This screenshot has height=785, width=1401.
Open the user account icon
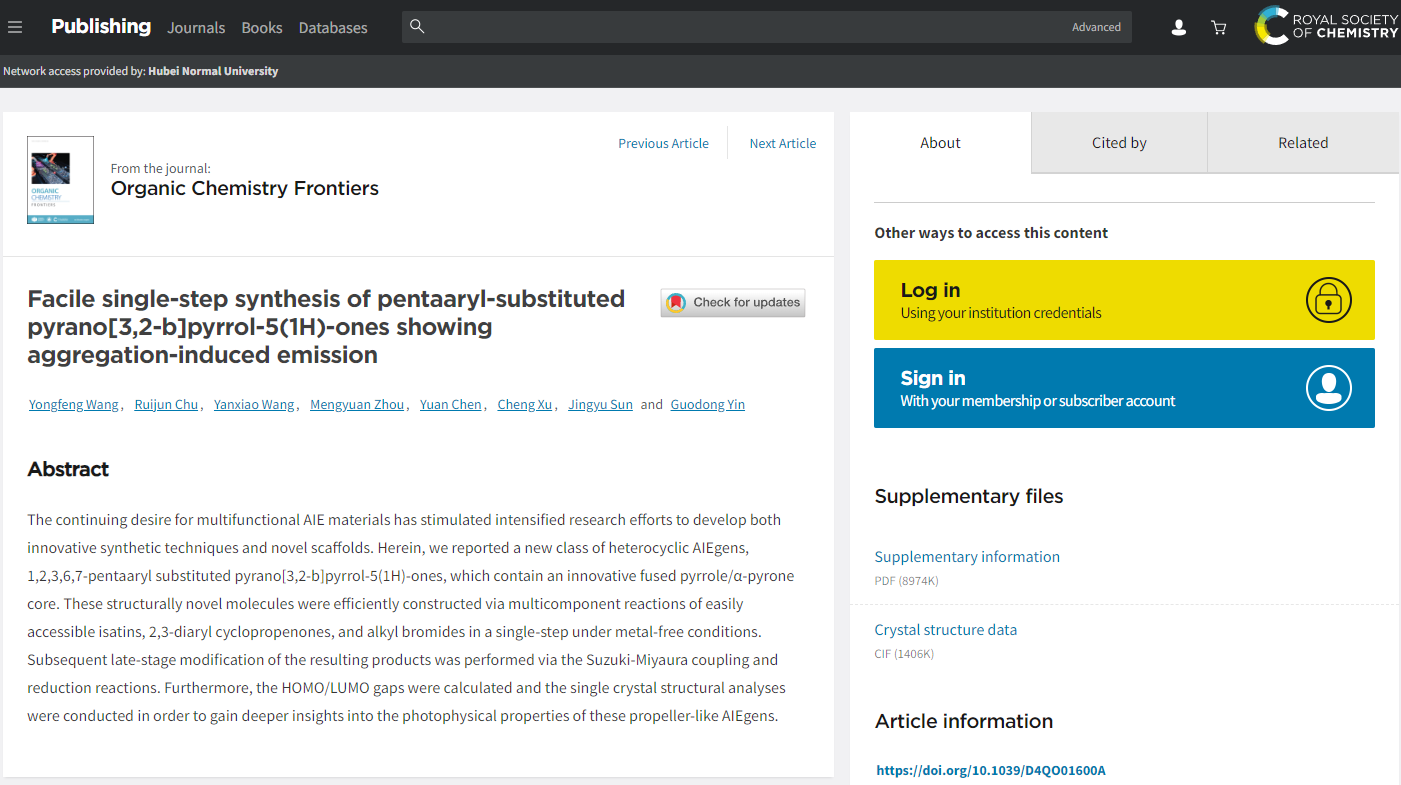pos(1179,28)
